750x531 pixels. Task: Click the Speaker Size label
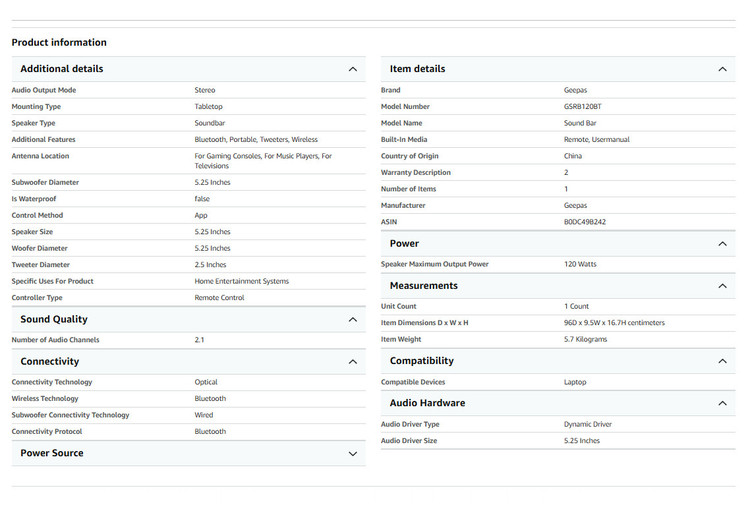click(32, 232)
